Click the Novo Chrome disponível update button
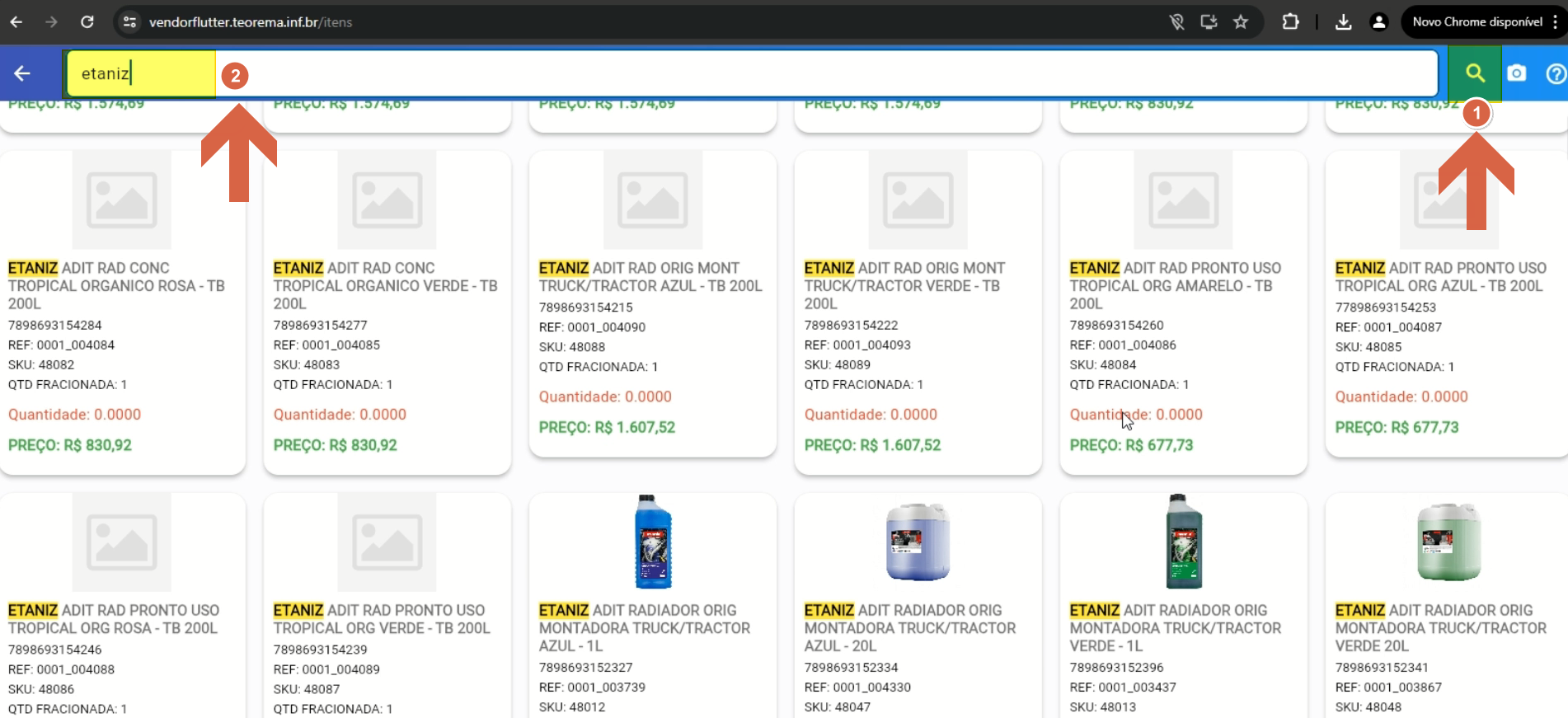The image size is (1568, 718). [1476, 22]
